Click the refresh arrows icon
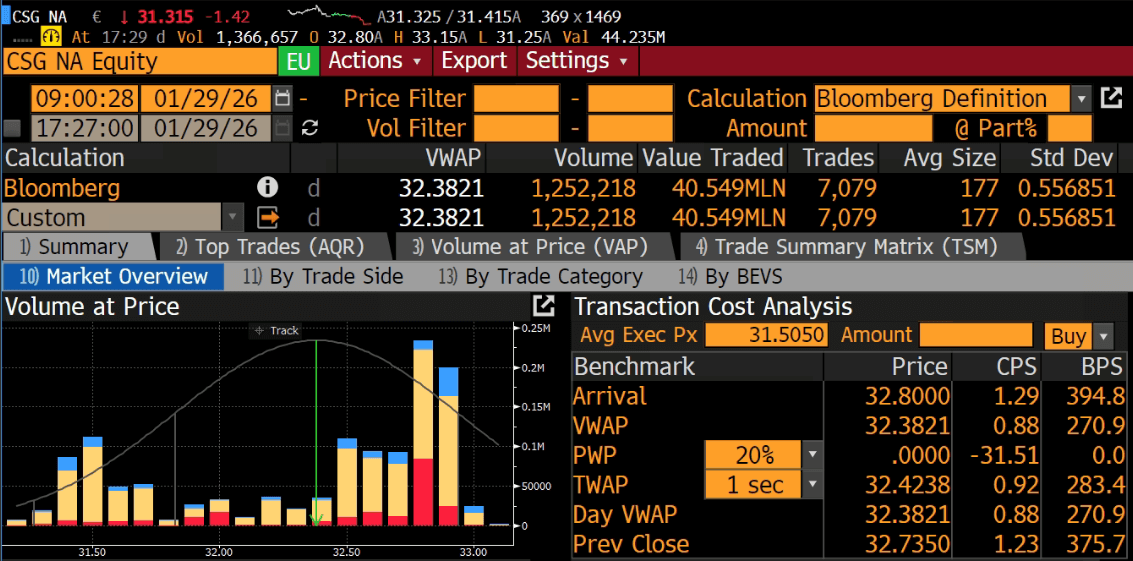This screenshot has height=561, width=1133. coord(310,128)
